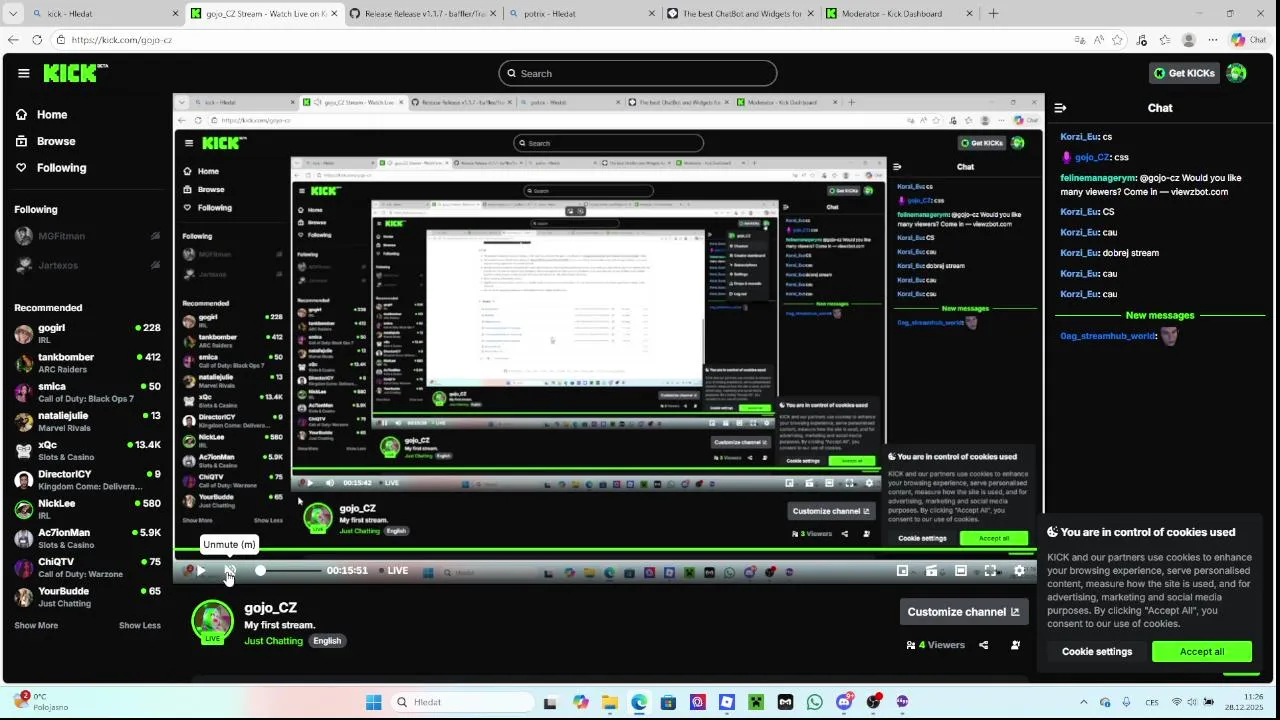Jump to New messages in chat
Viewport: 1280px width, 720px height.
coord(1160,316)
